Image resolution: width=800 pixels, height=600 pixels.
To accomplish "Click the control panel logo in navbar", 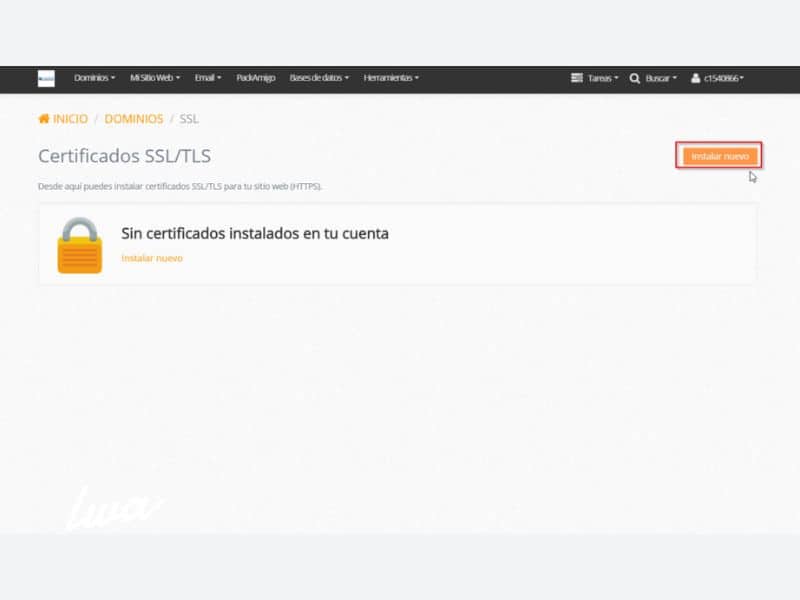I will tap(46, 78).
